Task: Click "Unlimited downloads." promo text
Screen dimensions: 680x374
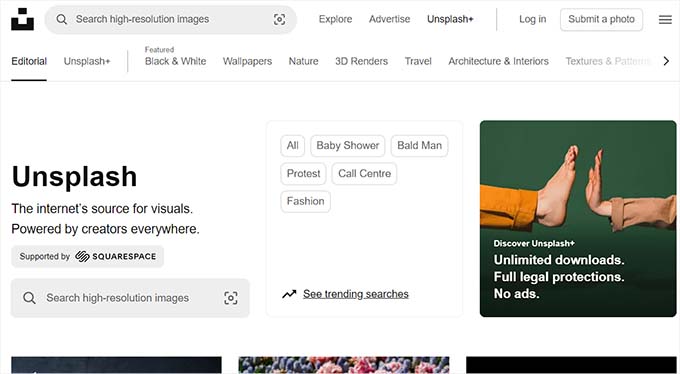Action: (559, 260)
